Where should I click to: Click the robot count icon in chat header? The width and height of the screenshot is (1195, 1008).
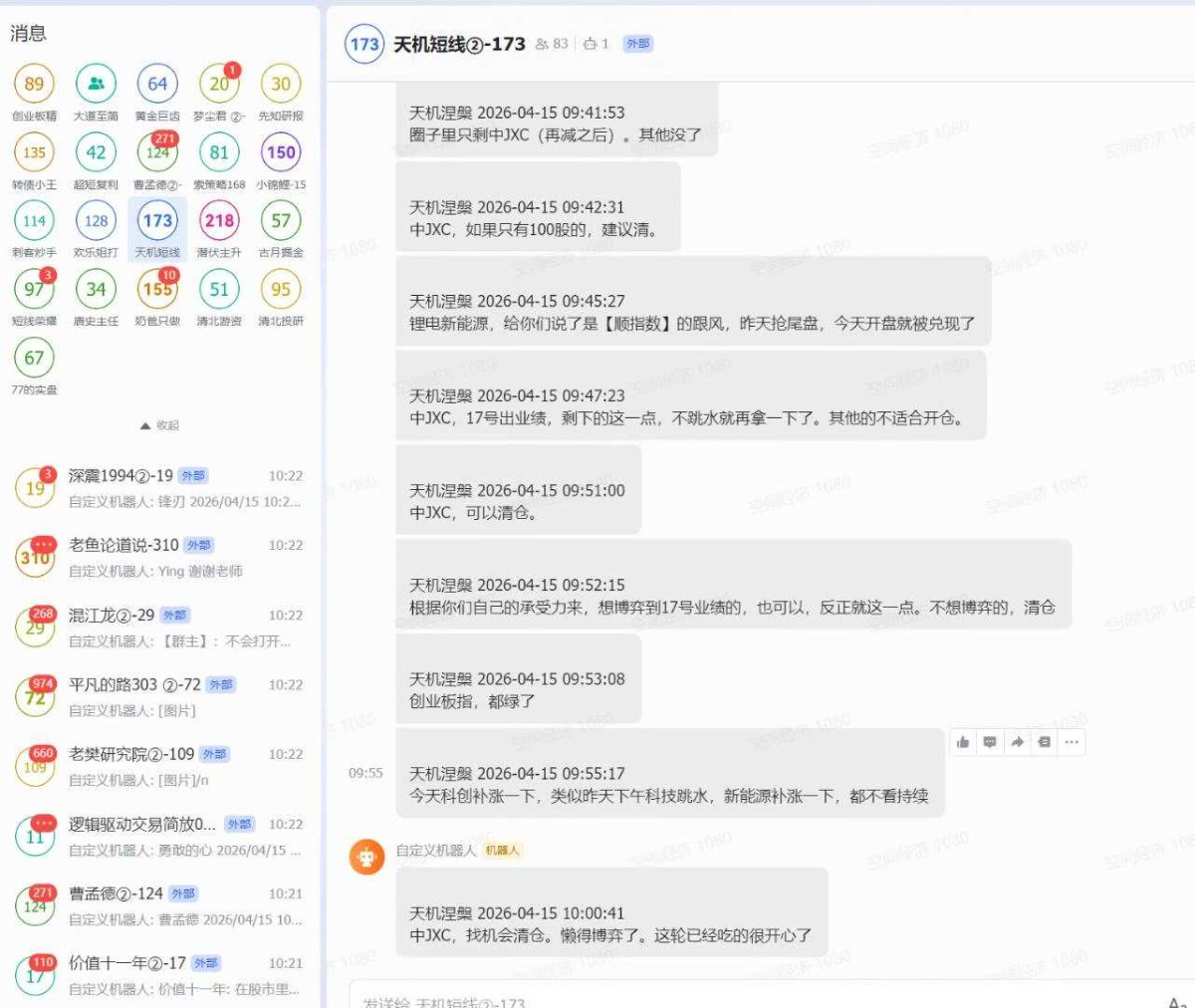pos(591,44)
